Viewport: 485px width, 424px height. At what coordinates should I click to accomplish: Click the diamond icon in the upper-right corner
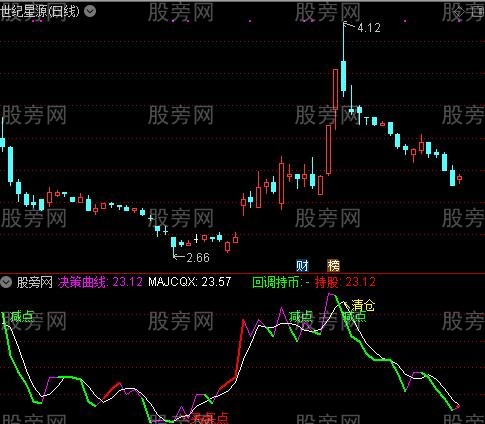coord(459,12)
